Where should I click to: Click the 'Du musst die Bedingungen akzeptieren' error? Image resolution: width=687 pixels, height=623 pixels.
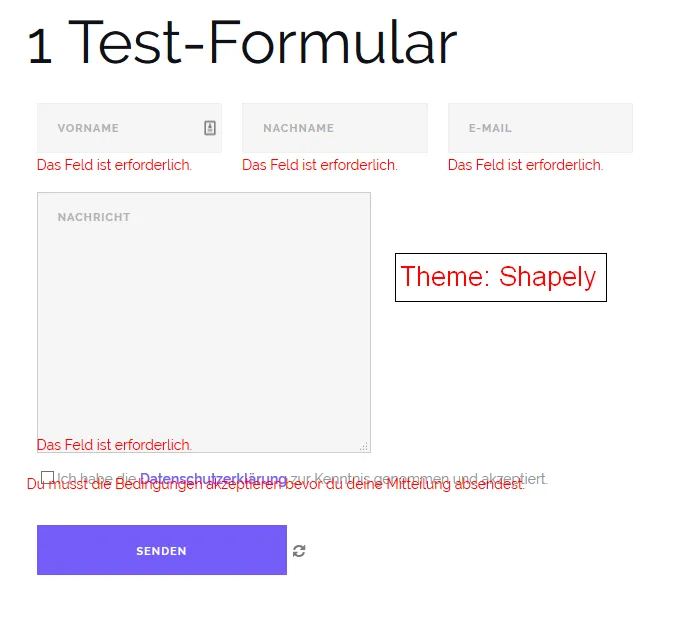click(x=276, y=485)
